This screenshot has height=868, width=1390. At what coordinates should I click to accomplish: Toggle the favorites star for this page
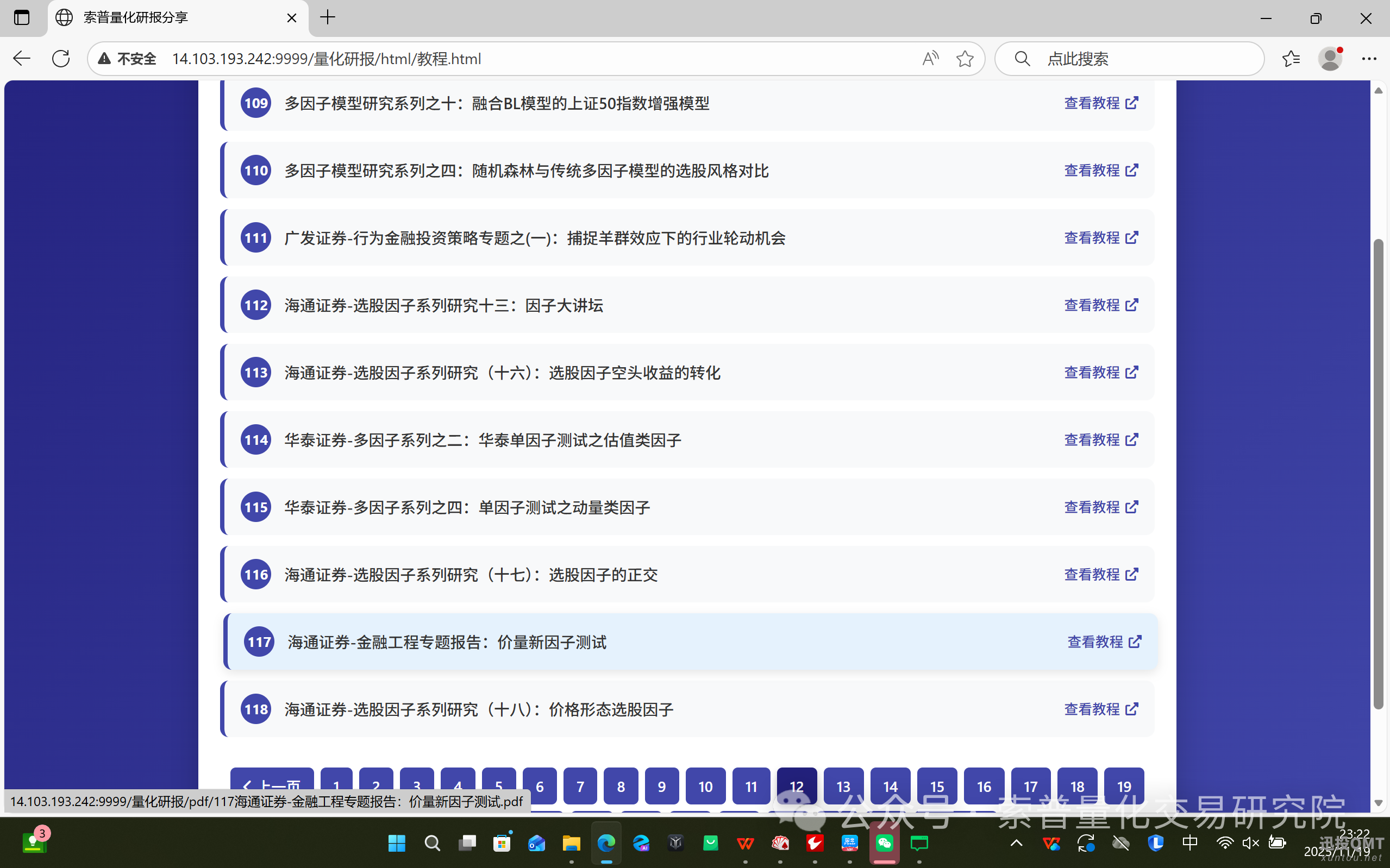click(965, 58)
